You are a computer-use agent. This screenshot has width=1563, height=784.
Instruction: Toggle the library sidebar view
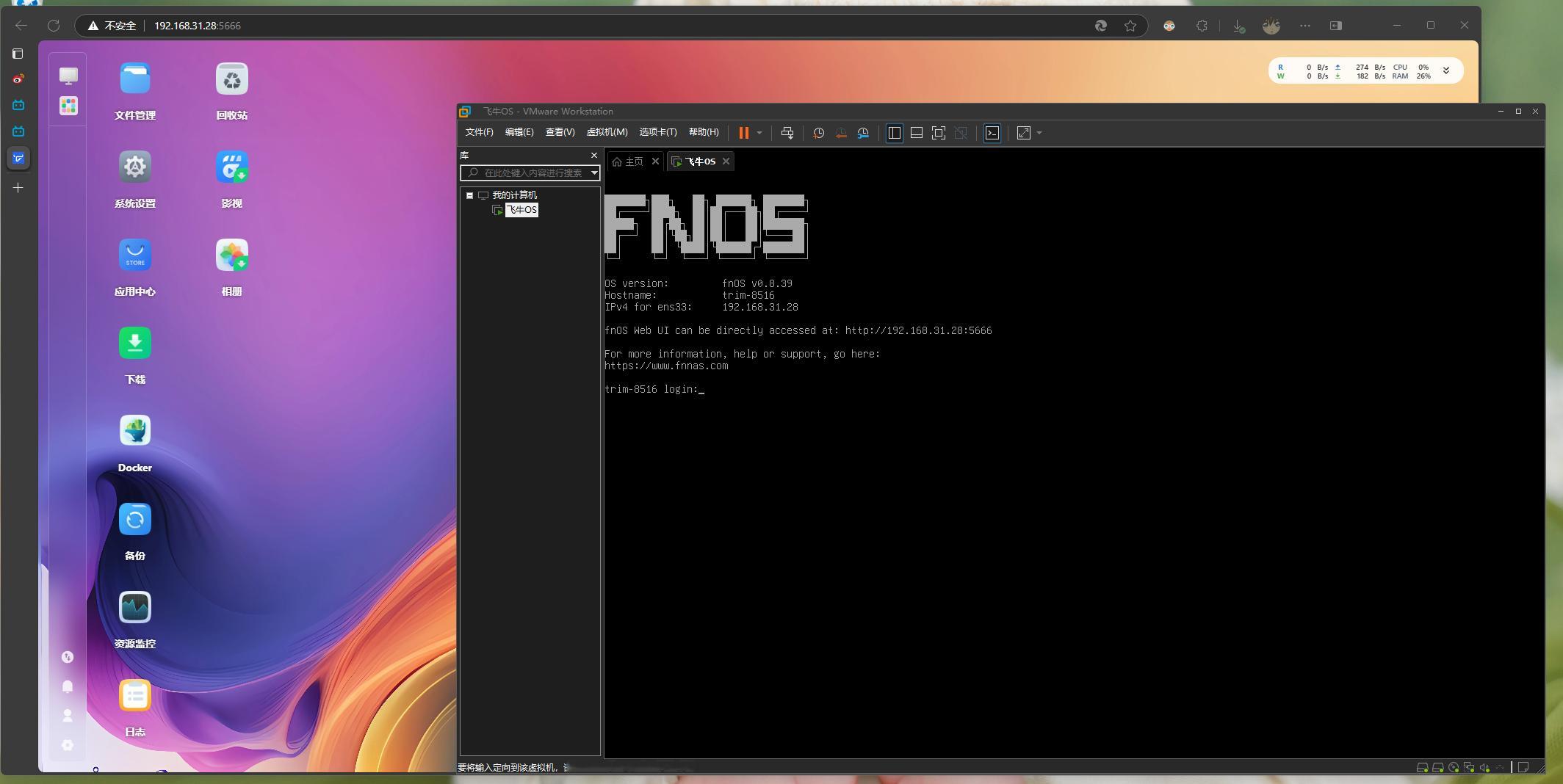pyautogui.click(x=895, y=133)
